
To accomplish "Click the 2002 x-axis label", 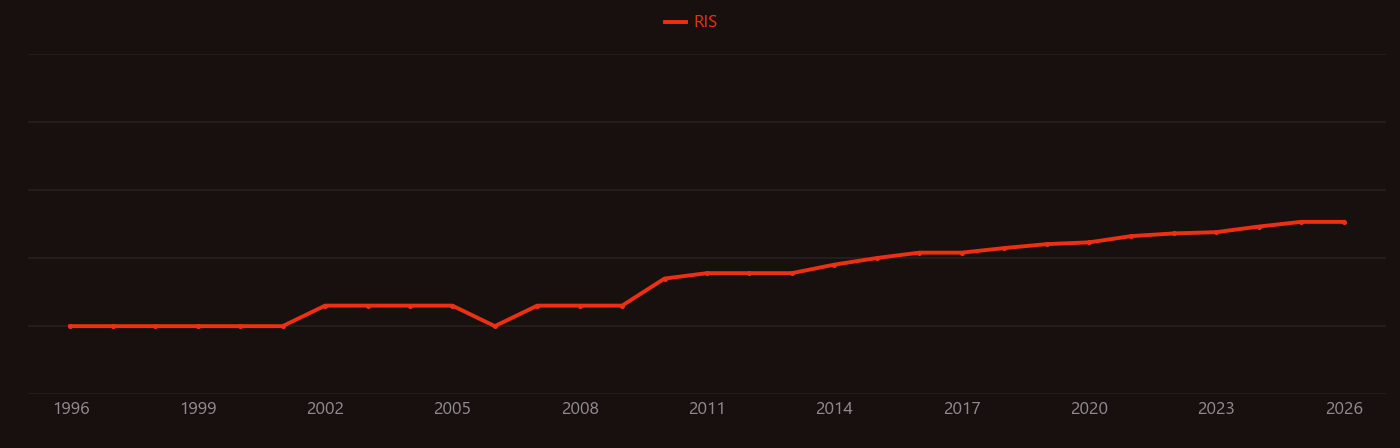I will (325, 409).
